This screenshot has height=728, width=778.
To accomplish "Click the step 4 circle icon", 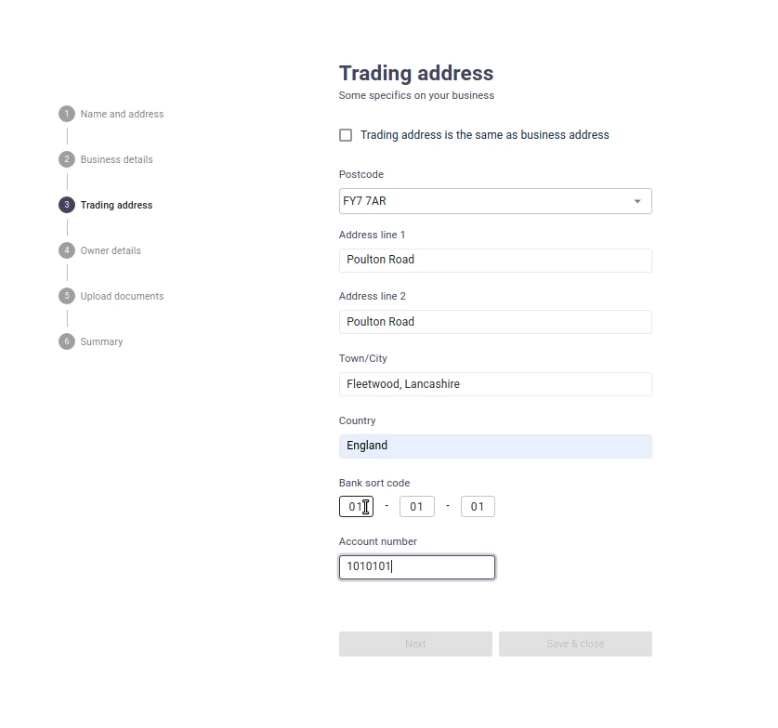I will tap(66, 251).
